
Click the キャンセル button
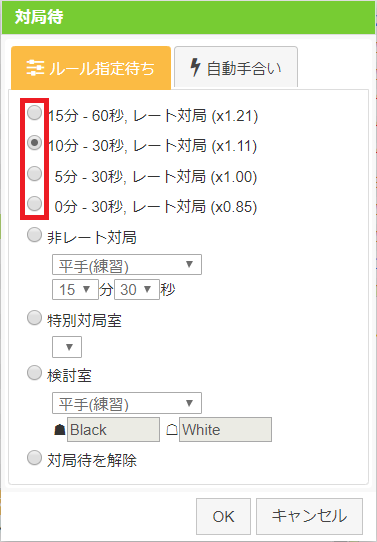(x=309, y=516)
